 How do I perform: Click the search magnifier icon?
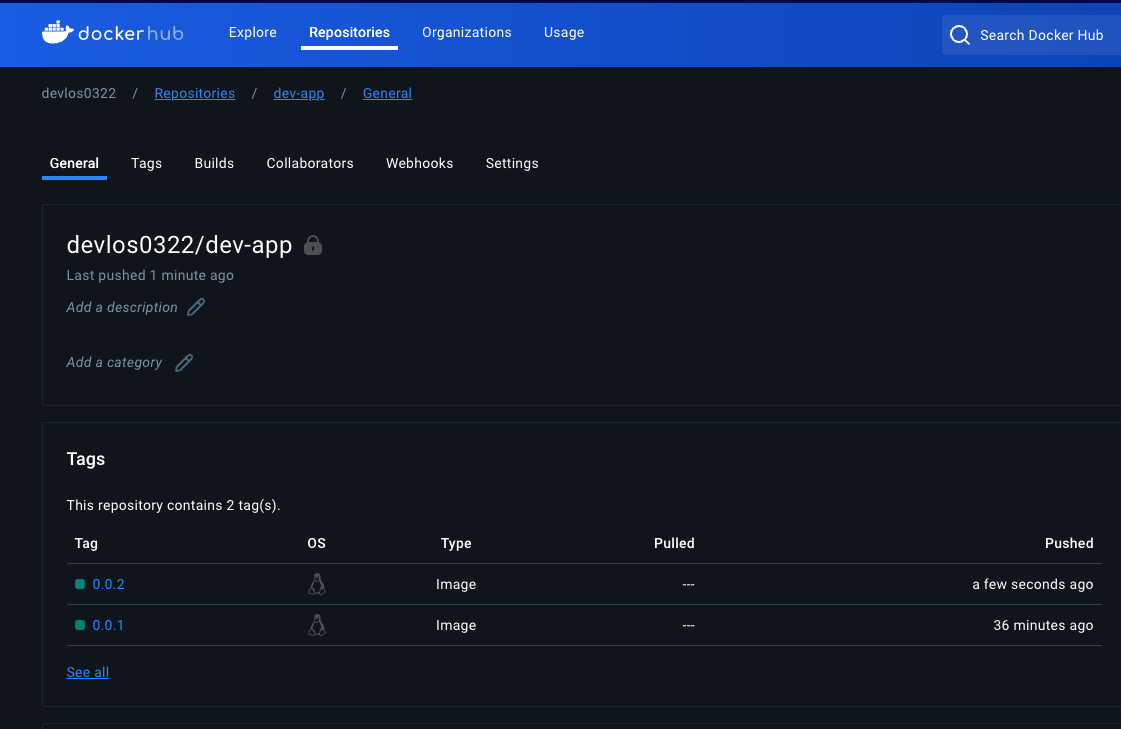coord(959,35)
